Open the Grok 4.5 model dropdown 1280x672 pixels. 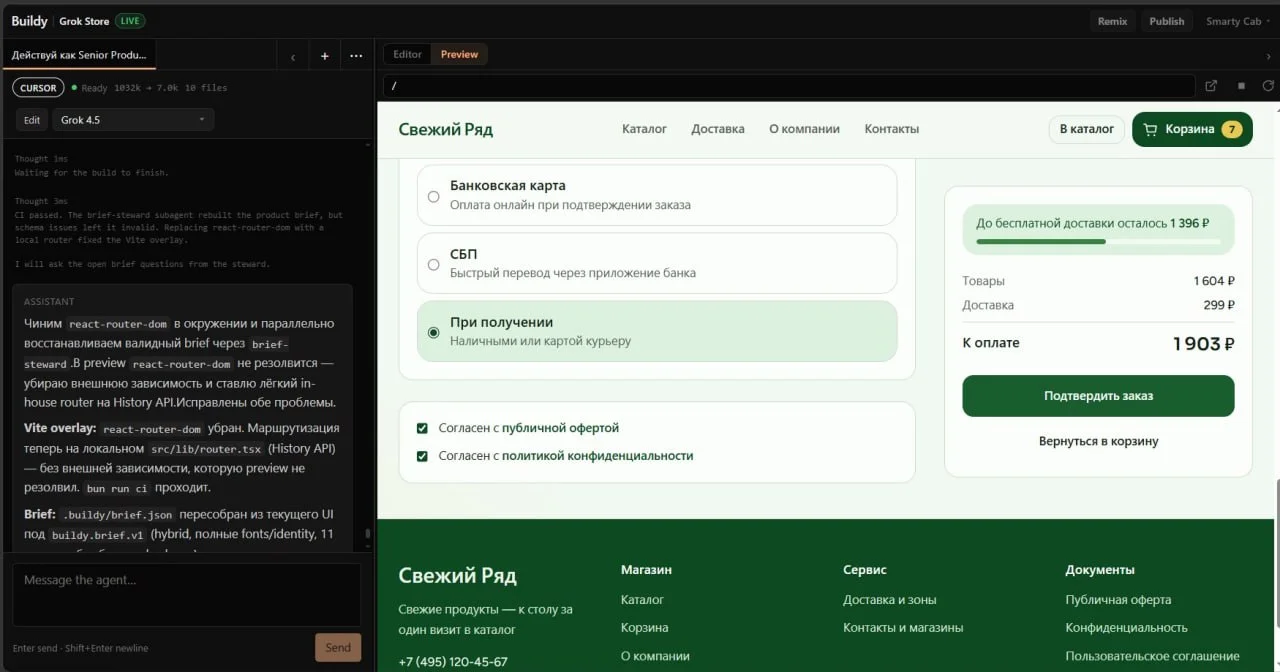[133, 120]
